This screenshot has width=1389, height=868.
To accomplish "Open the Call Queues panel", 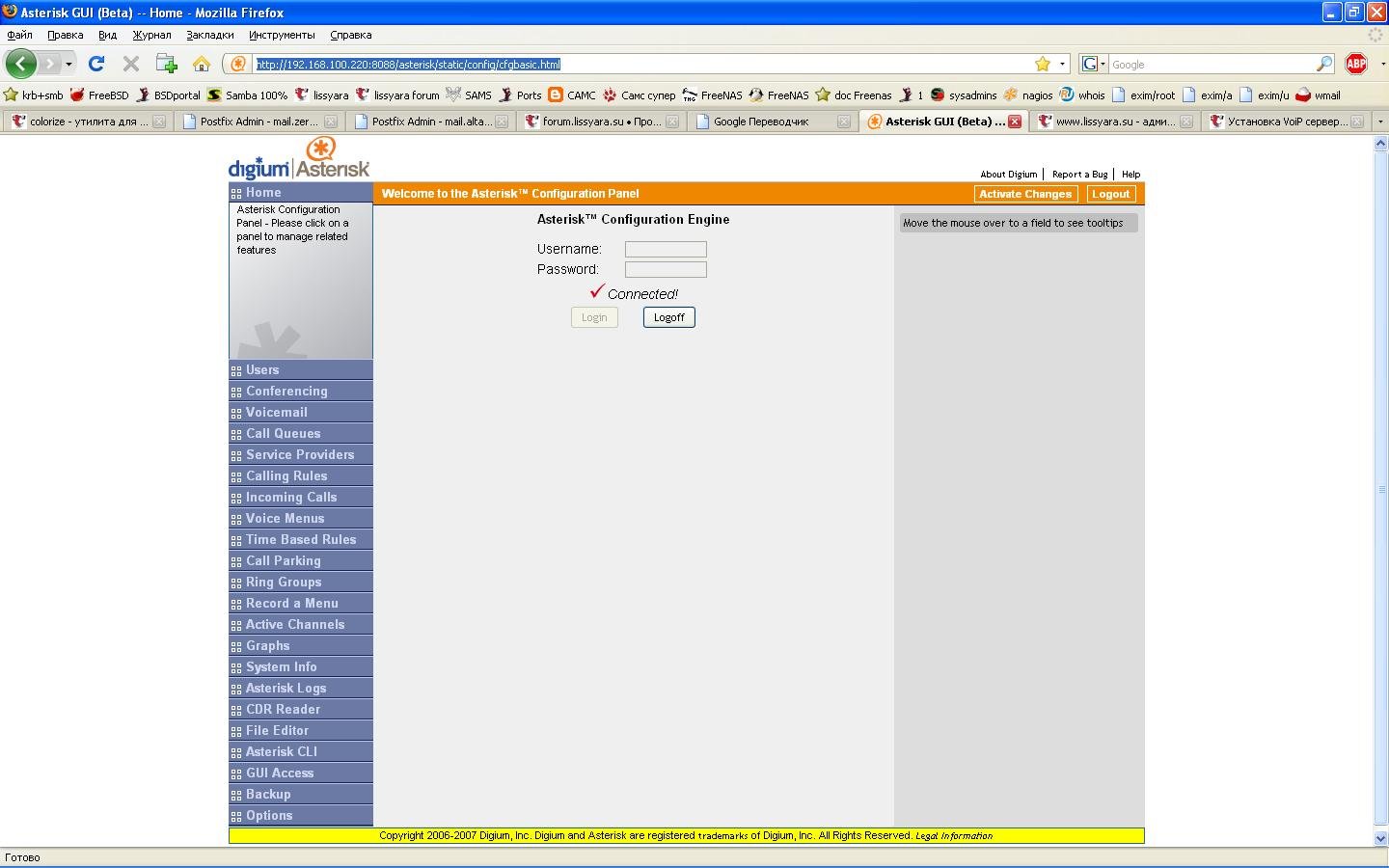I will [x=301, y=434].
